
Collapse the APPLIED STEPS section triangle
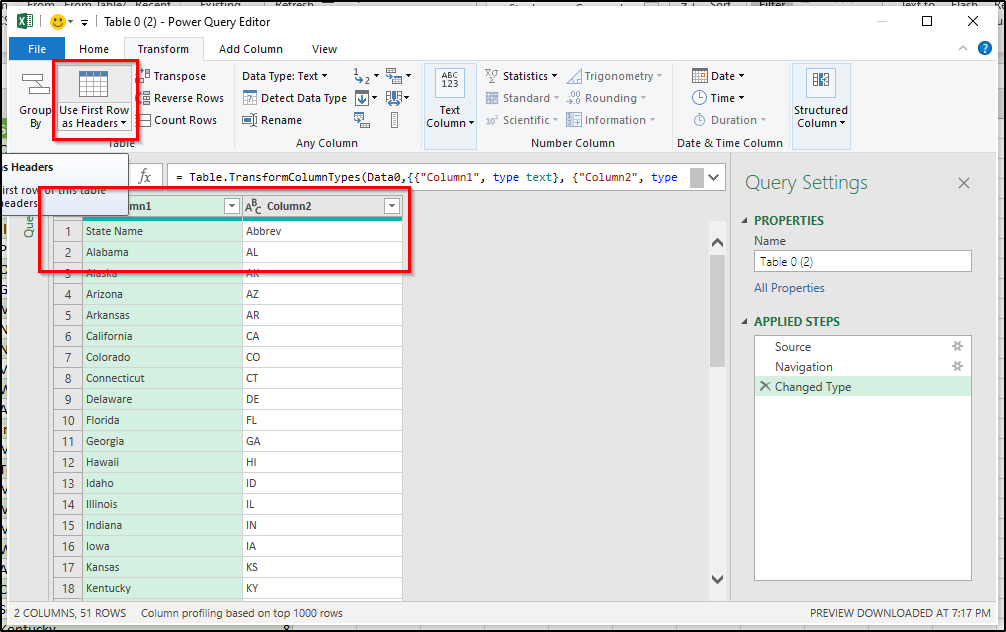click(x=745, y=321)
